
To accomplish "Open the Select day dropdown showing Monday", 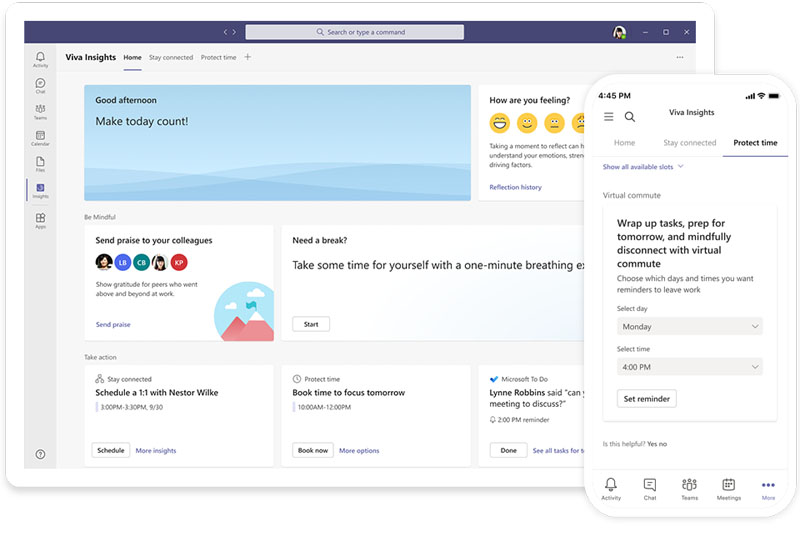I will [689, 326].
